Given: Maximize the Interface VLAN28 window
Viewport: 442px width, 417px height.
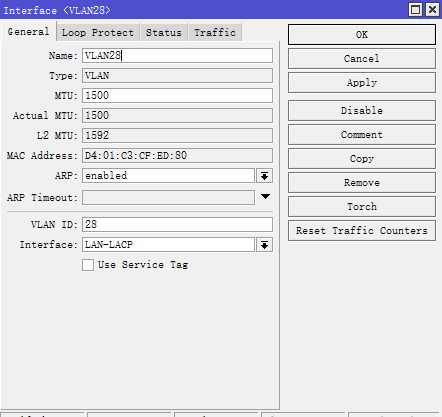Looking at the screenshot, I should pos(415,9).
